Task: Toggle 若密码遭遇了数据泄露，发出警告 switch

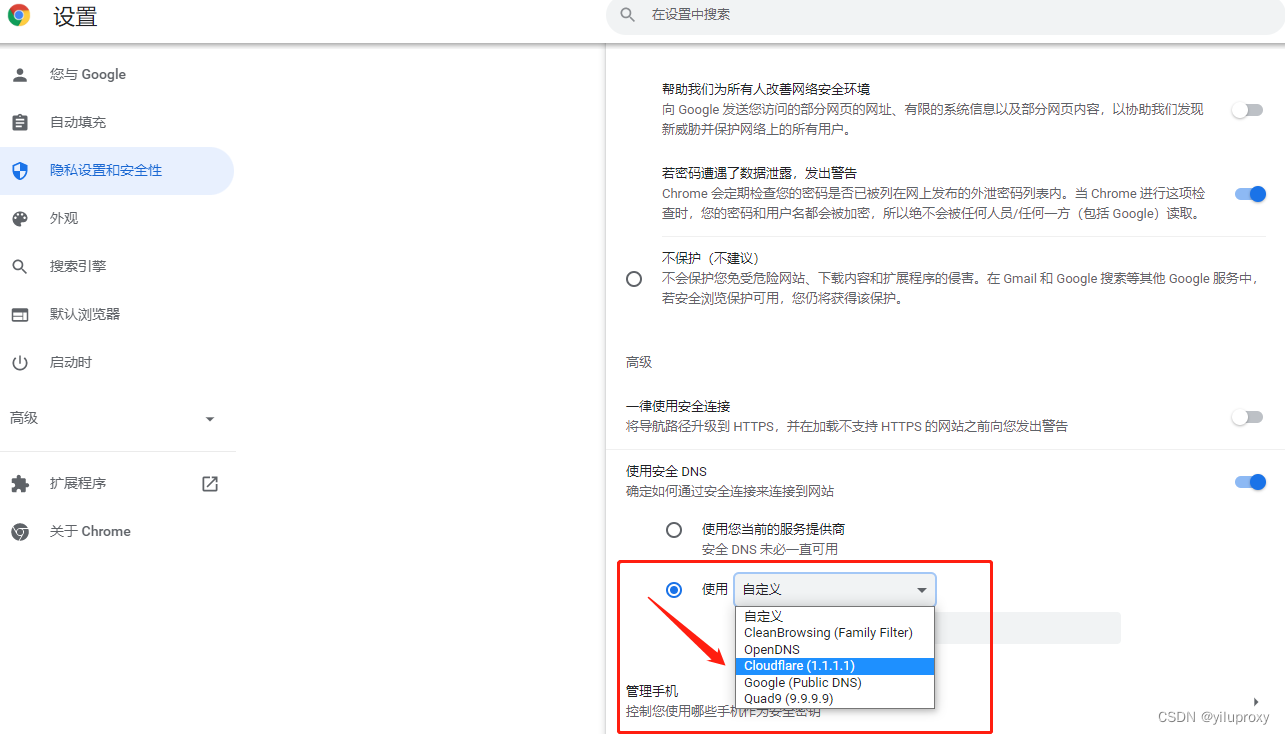Action: tap(1250, 194)
